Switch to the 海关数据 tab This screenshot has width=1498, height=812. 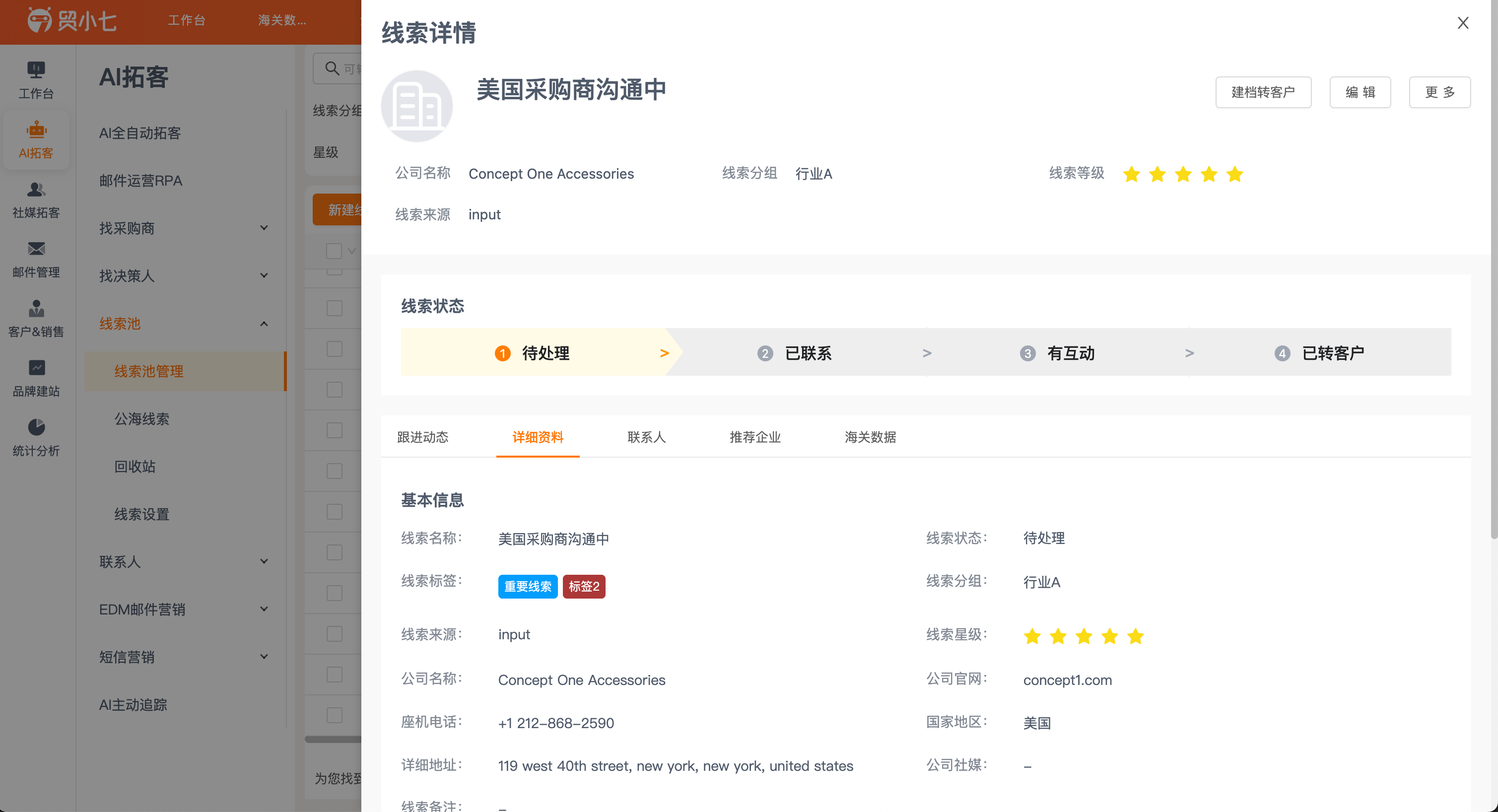[871, 437]
